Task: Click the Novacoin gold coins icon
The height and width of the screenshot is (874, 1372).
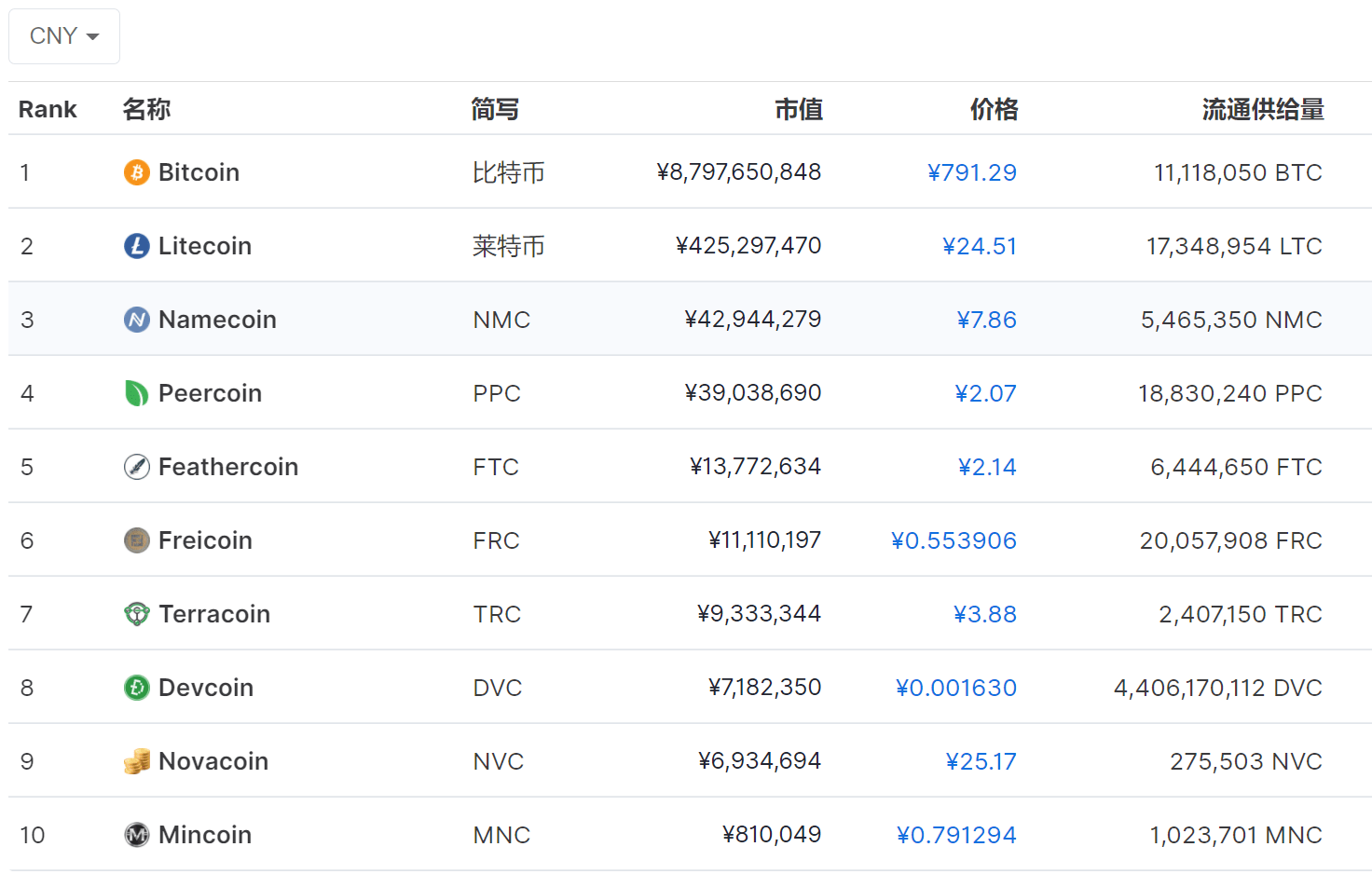Action: pyautogui.click(x=137, y=761)
